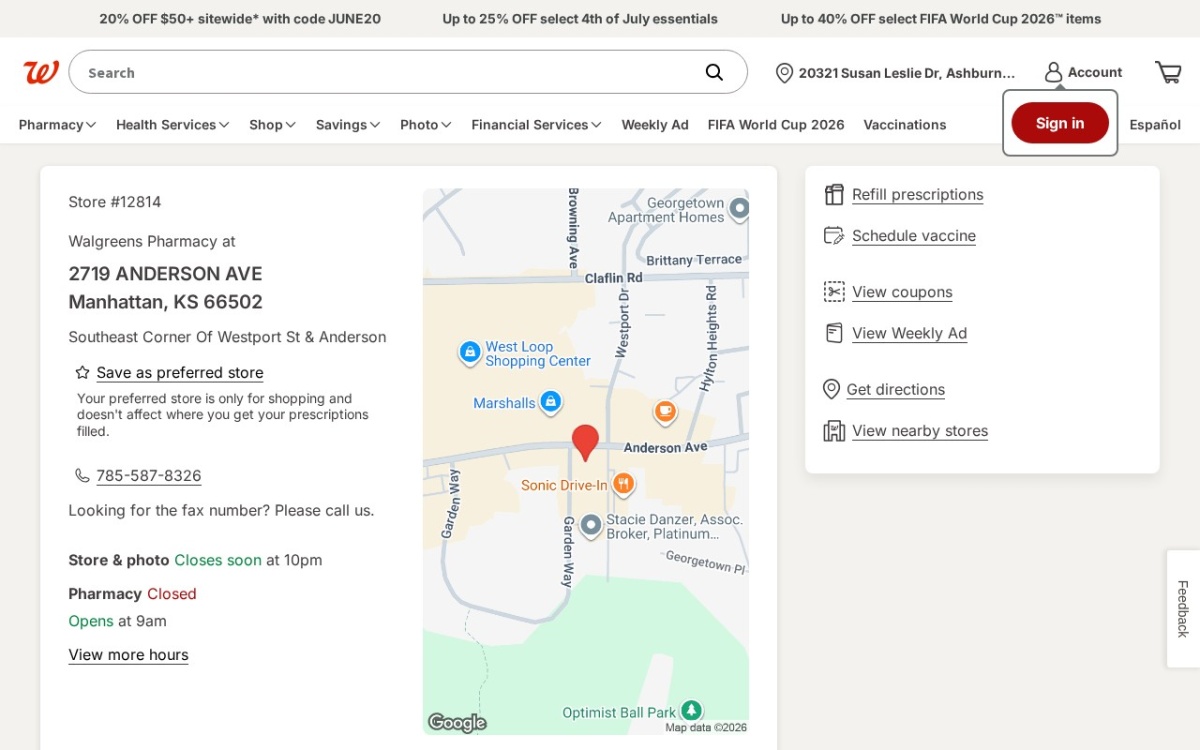Open the Vaccinations nav item

pyautogui.click(x=905, y=124)
